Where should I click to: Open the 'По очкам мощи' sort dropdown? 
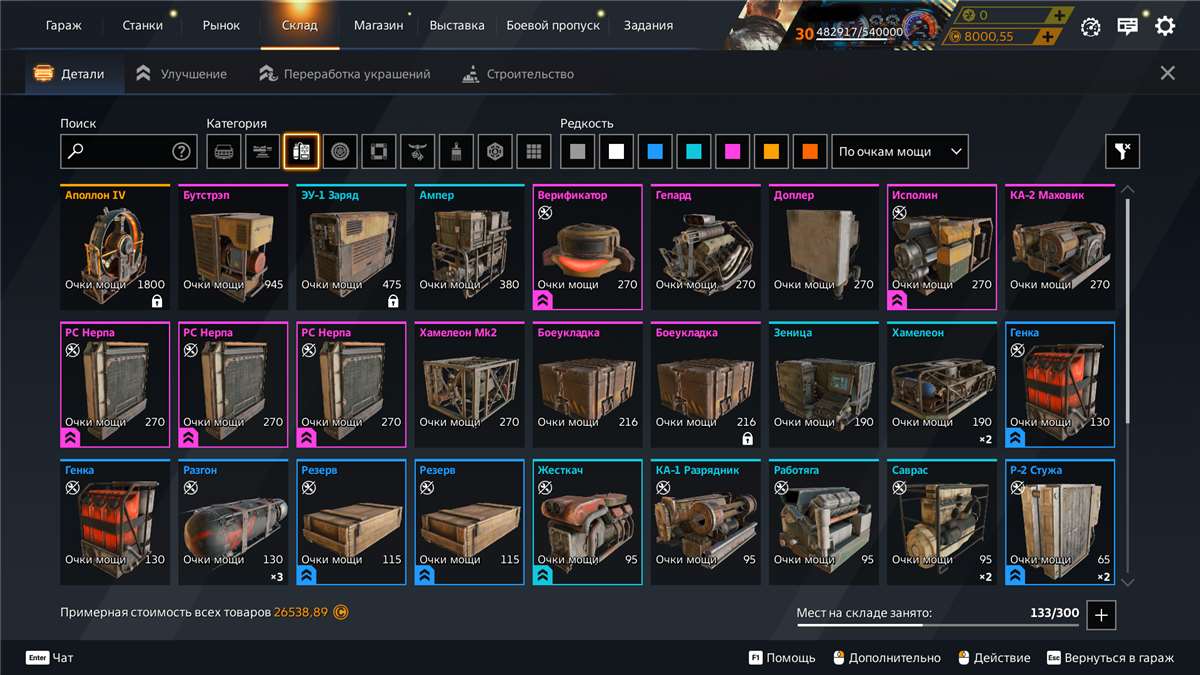pos(899,152)
